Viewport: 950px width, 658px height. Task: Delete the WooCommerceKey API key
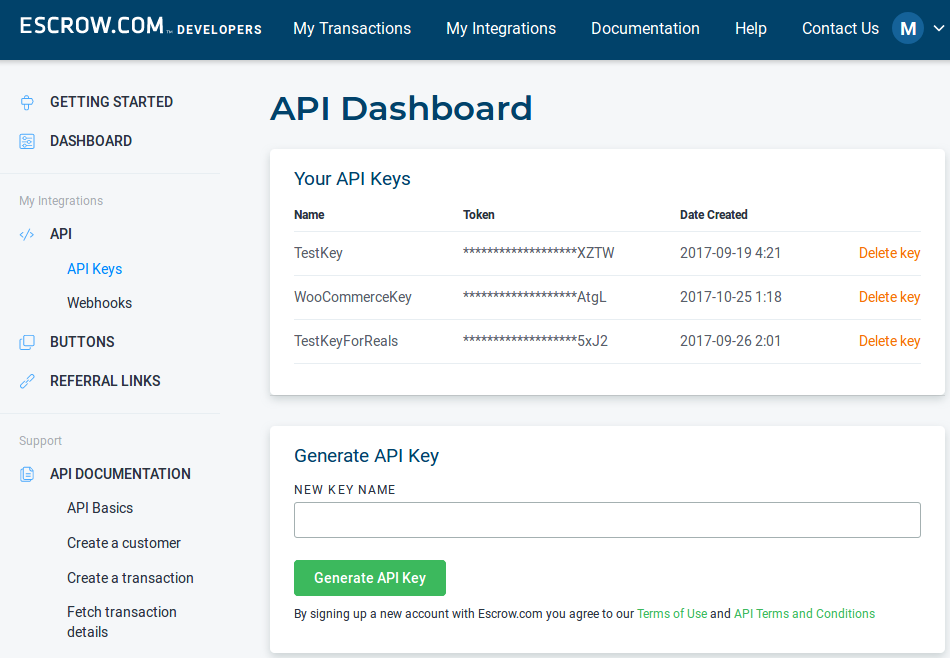click(x=889, y=297)
